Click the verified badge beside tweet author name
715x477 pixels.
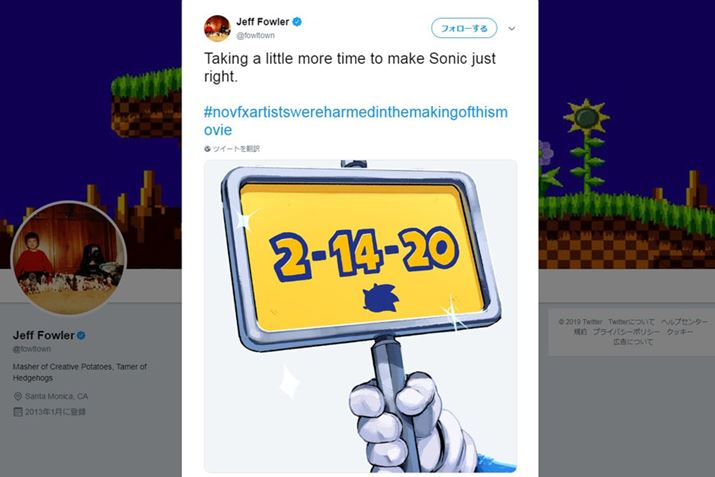(297, 21)
